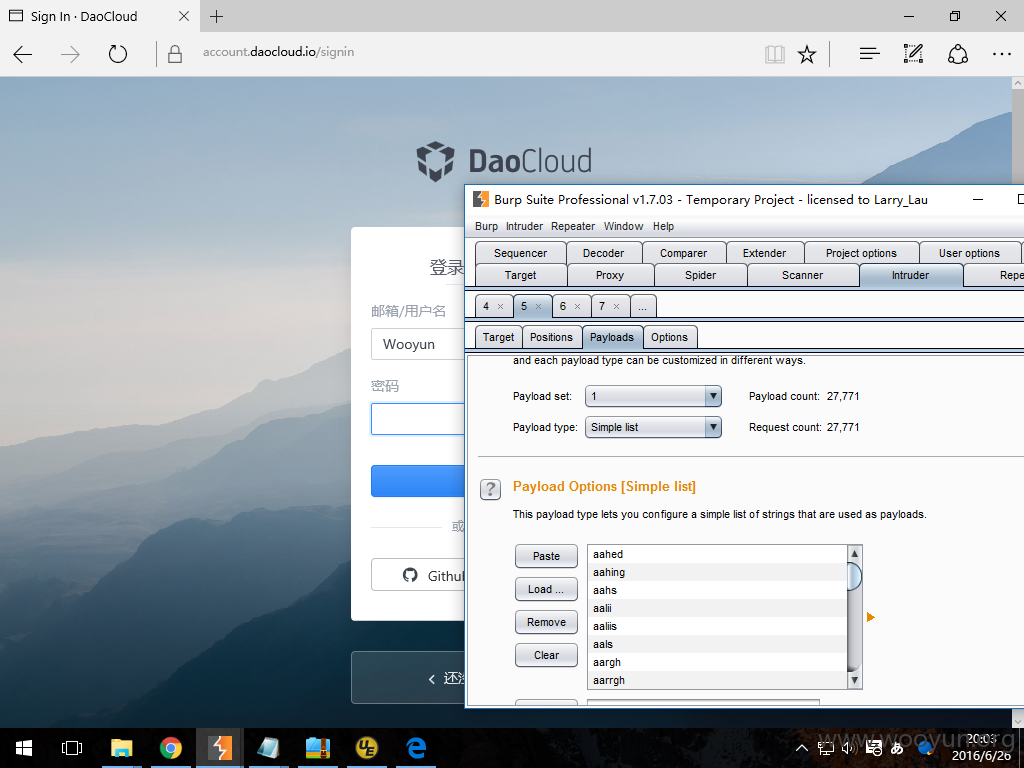Go back using the browser's back arrow
This screenshot has width=1024, height=768.
(x=23, y=54)
